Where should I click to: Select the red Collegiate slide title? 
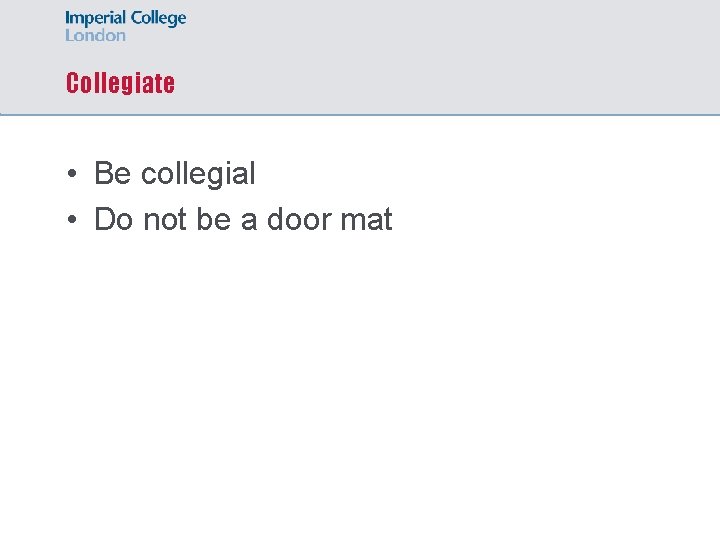coord(120,83)
